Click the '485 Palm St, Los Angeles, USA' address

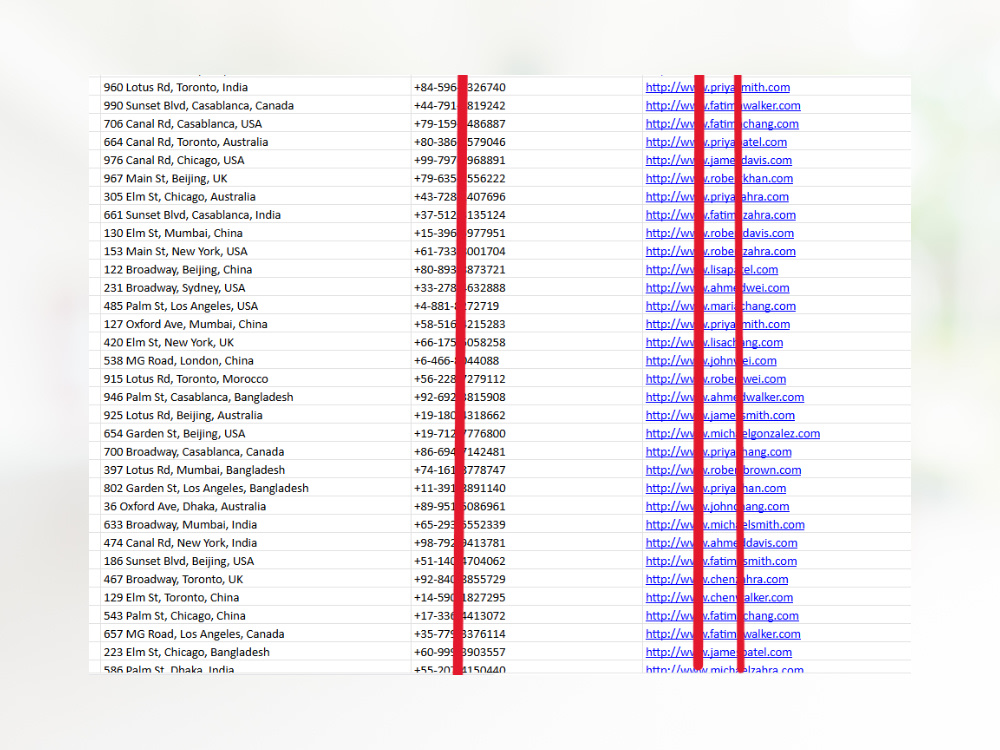(180, 306)
